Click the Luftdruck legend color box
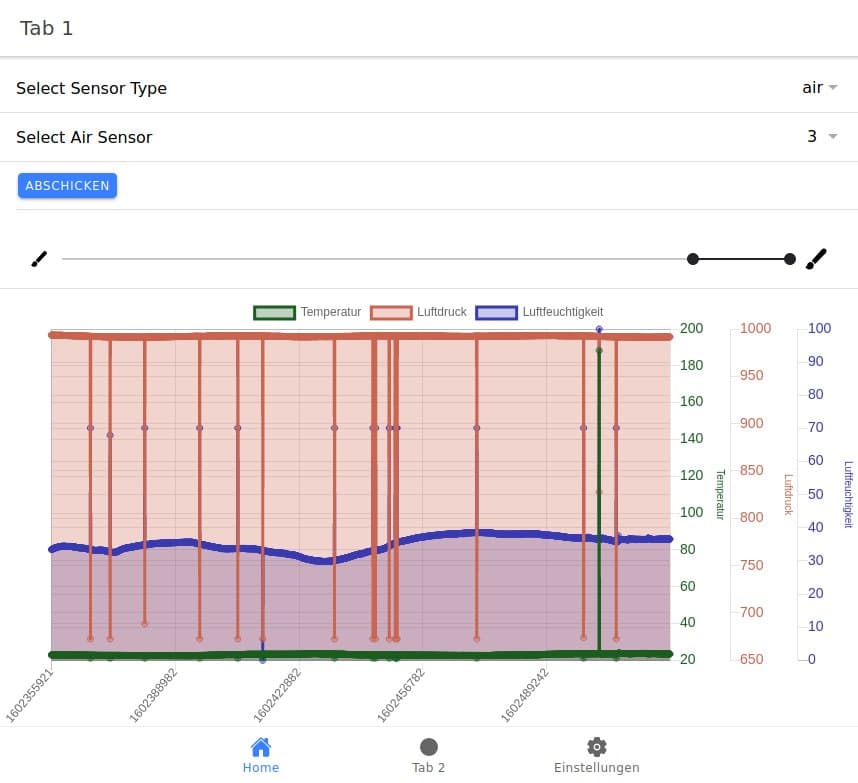The width and height of the screenshot is (858, 783). click(x=389, y=312)
